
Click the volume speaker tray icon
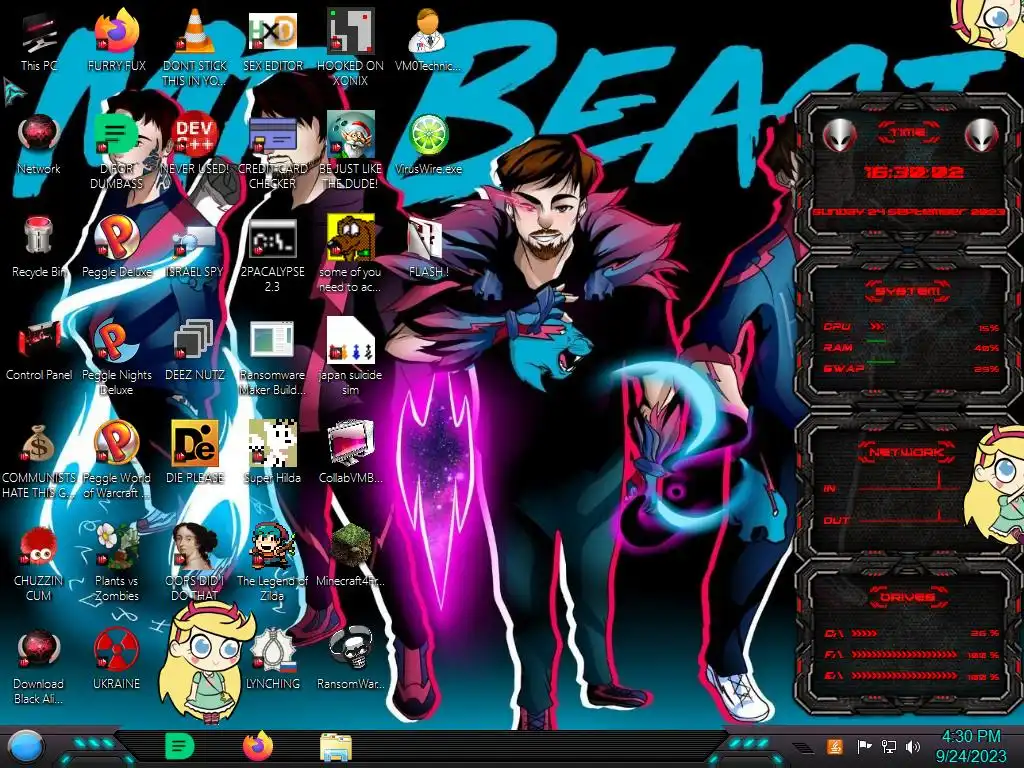(x=913, y=746)
